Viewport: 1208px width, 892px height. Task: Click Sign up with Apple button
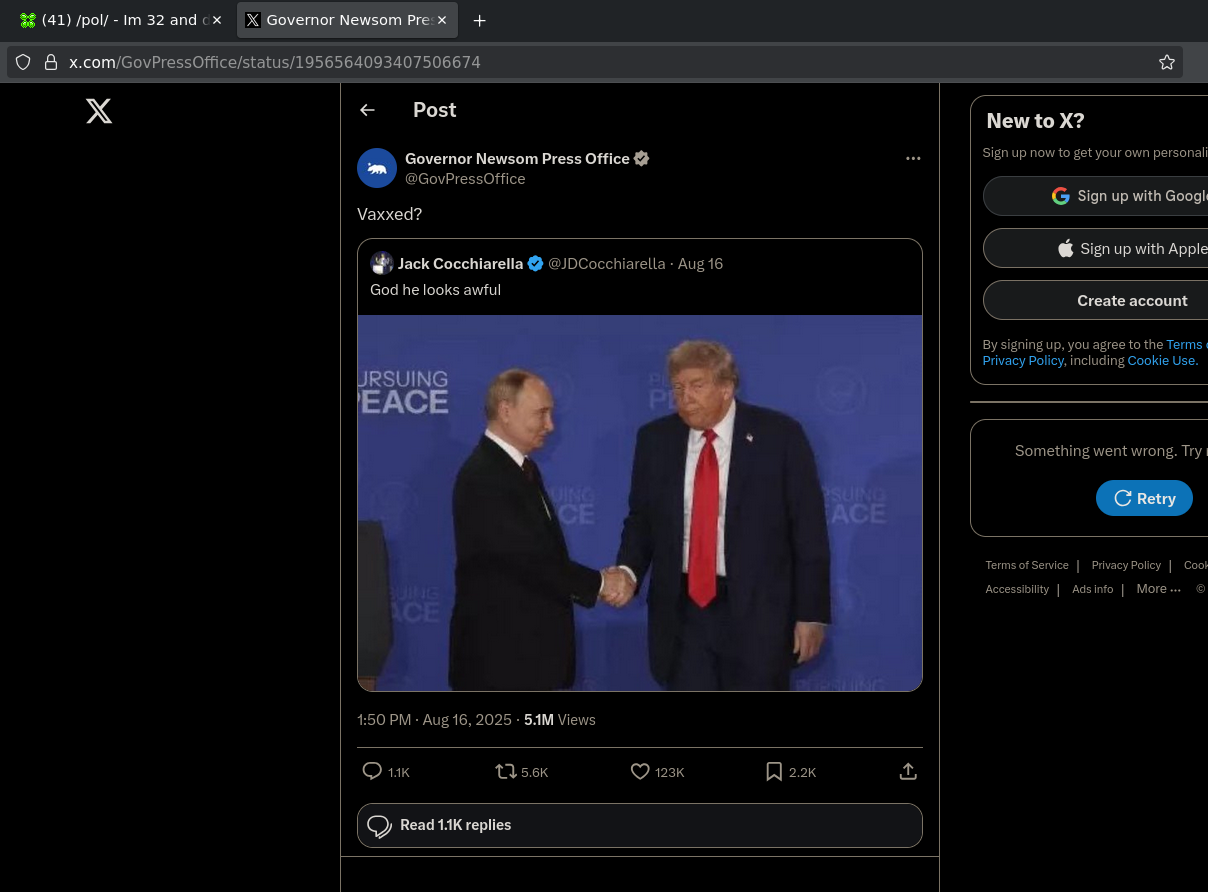click(x=1096, y=248)
